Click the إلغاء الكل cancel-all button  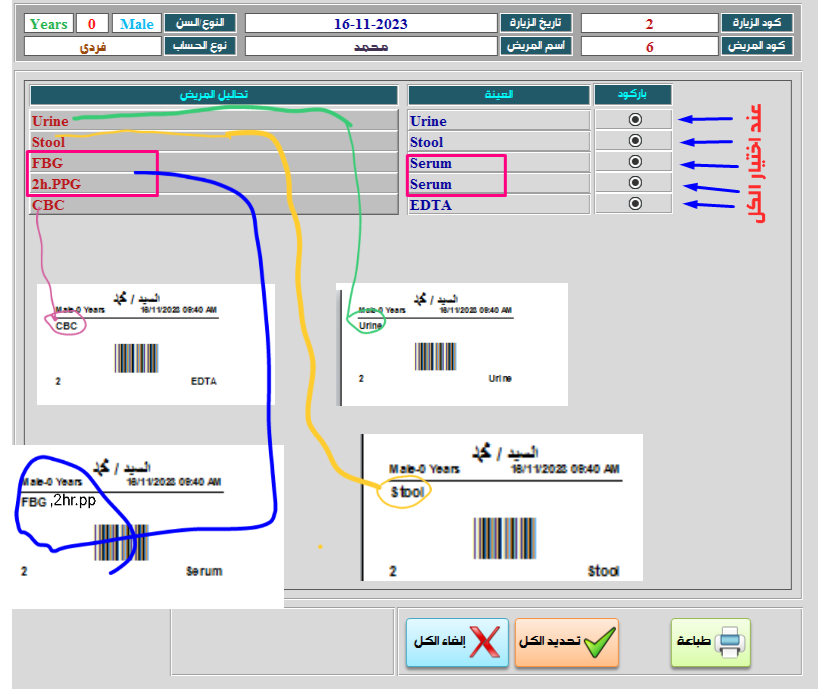click(x=457, y=642)
